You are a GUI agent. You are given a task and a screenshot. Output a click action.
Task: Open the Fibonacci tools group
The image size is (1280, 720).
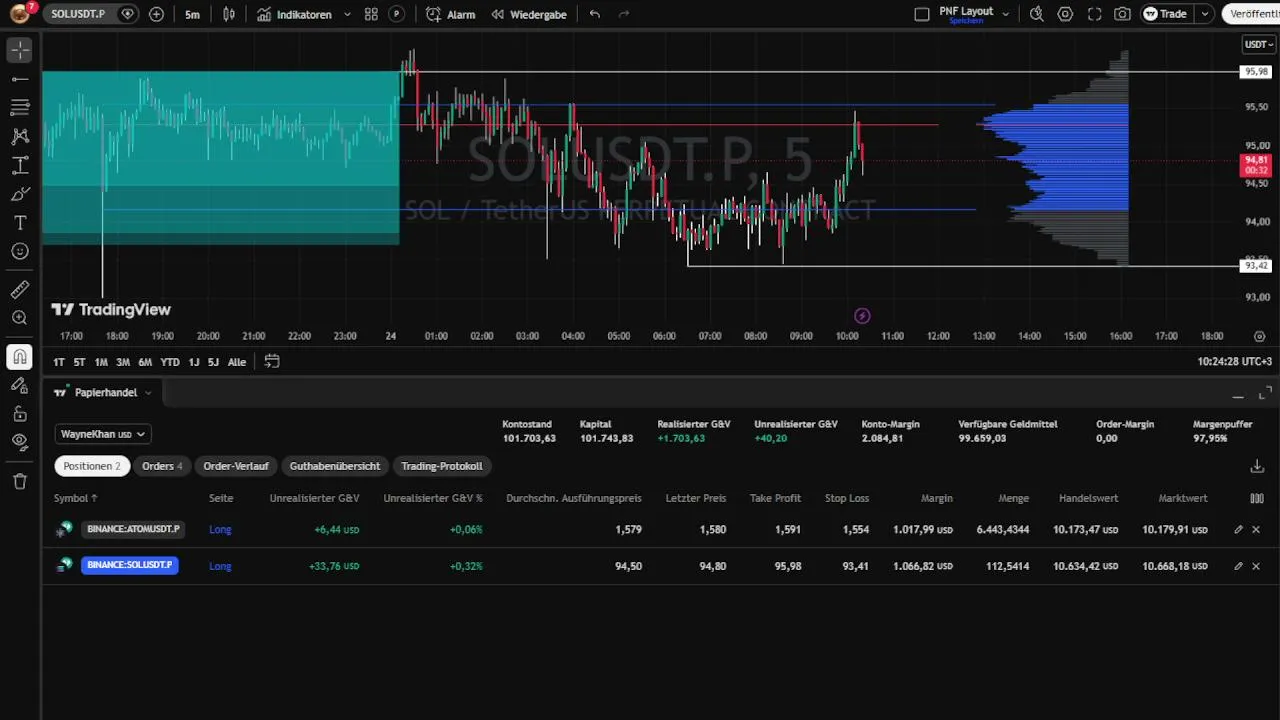(x=20, y=107)
